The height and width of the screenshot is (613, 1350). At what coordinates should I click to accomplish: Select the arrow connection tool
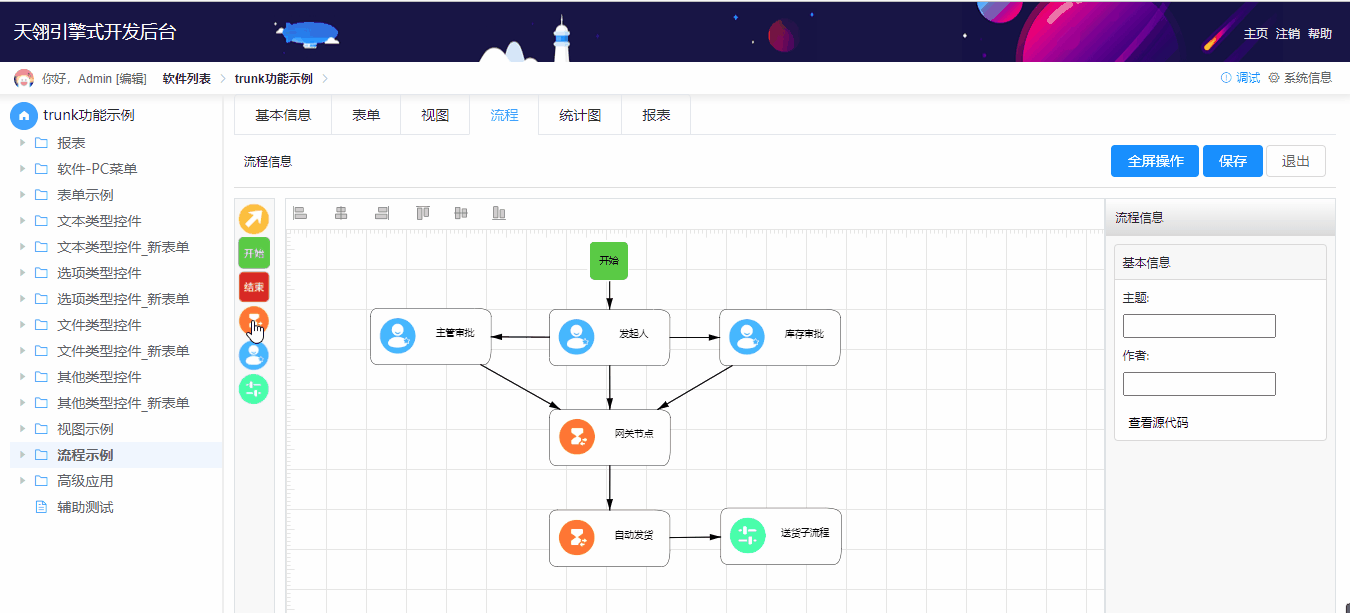253,218
